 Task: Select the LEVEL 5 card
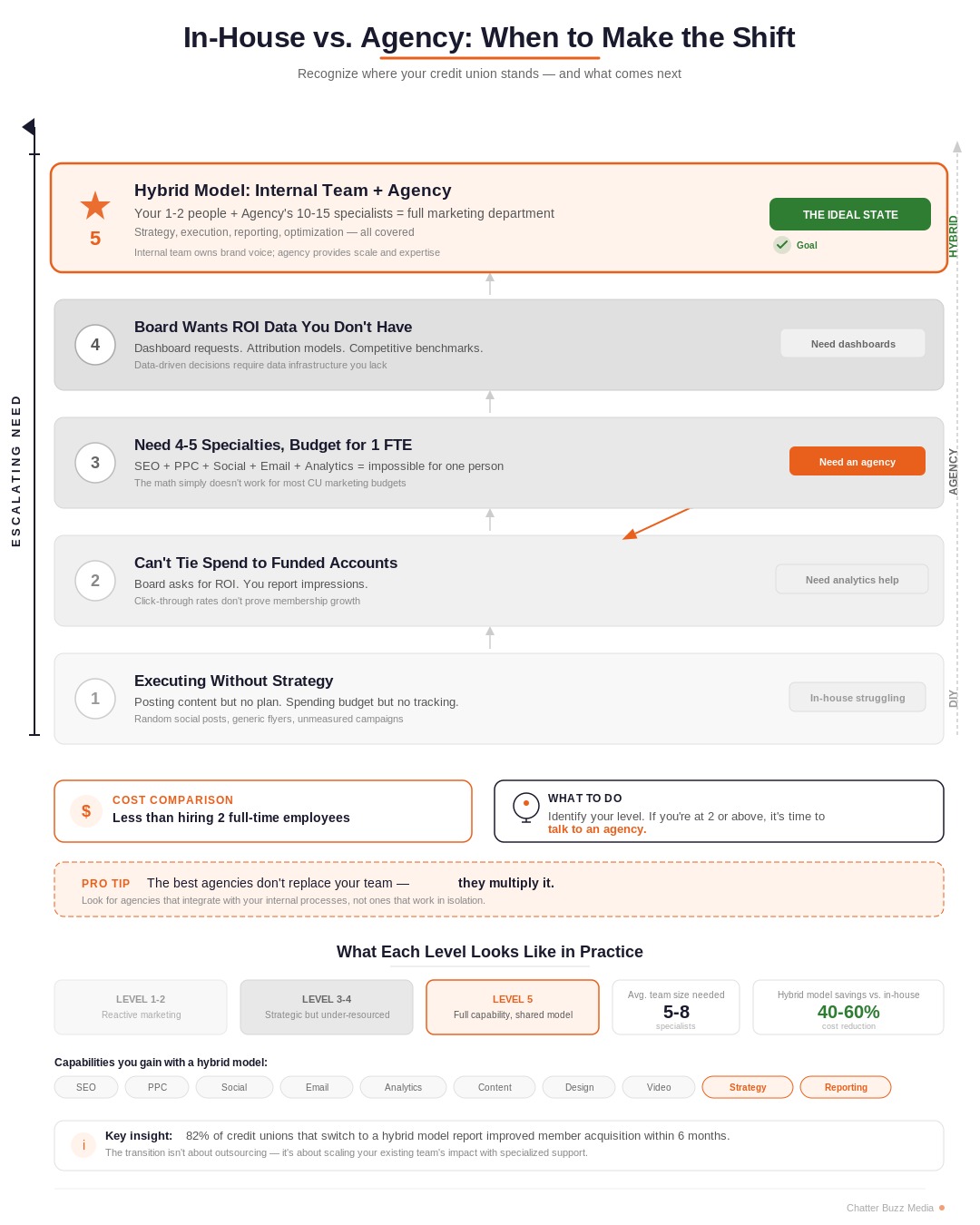point(513,1007)
